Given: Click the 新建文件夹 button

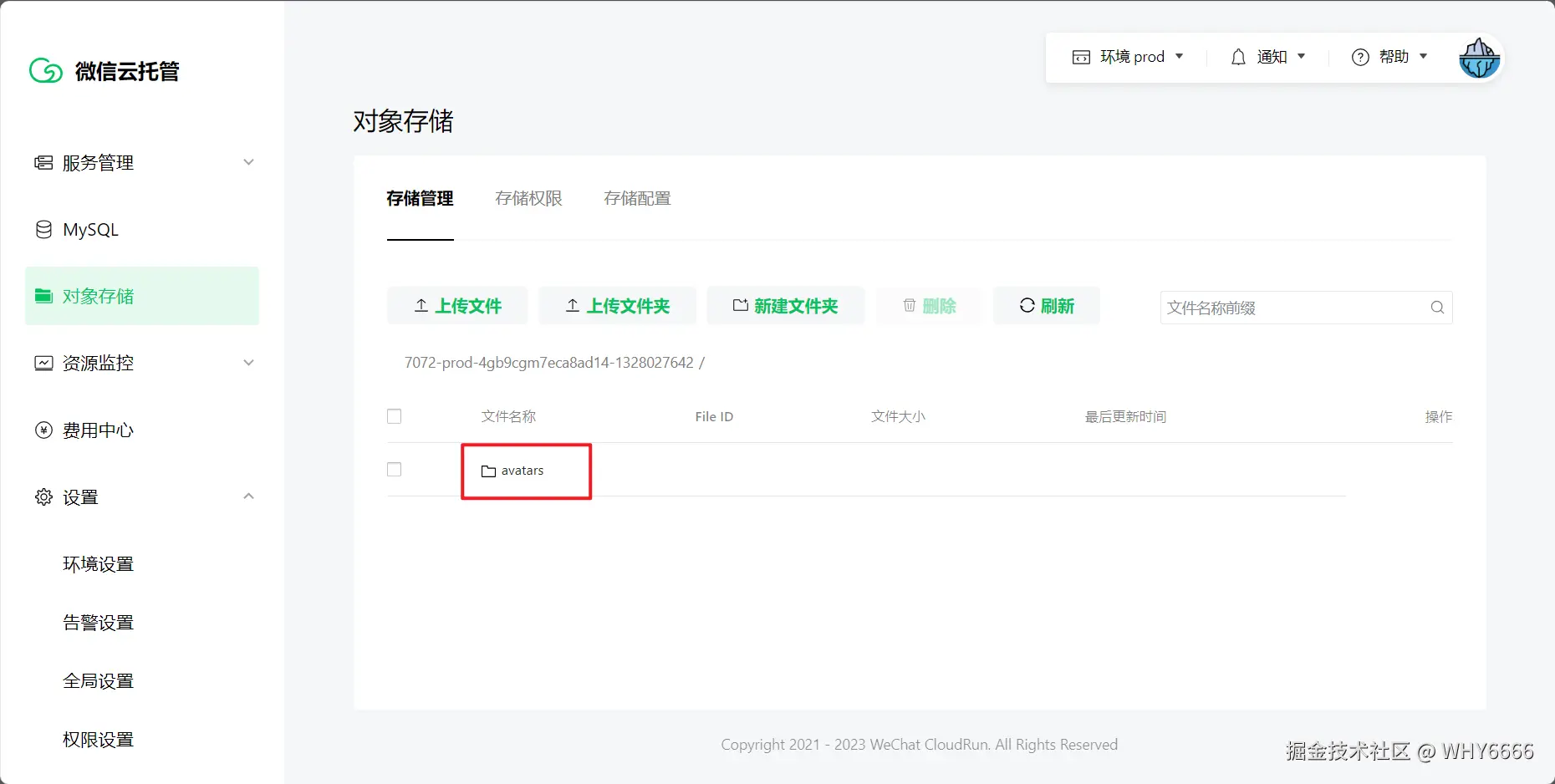Looking at the screenshot, I should tap(786, 306).
